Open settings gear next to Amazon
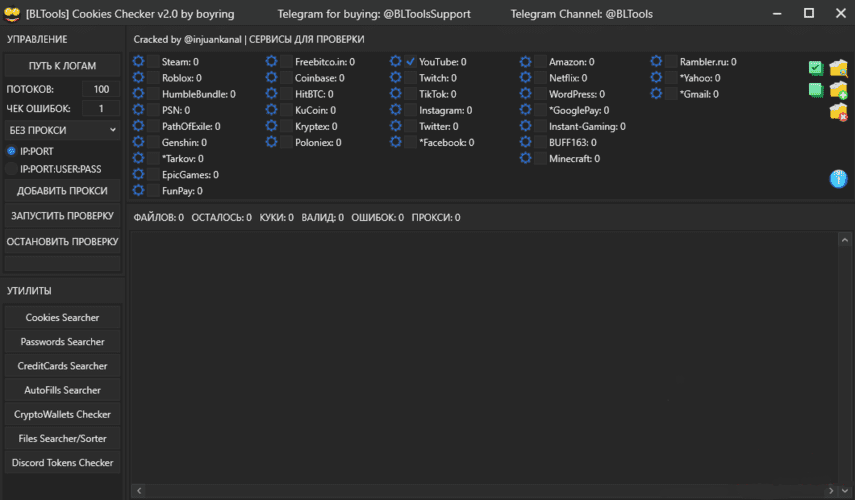The height and width of the screenshot is (500, 855). [x=526, y=62]
